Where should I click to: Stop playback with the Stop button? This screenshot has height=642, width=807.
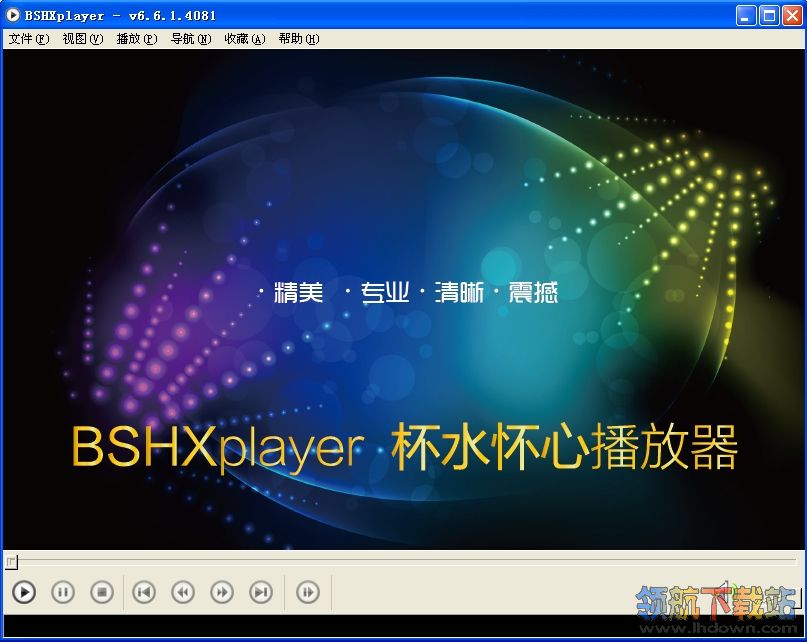102,592
